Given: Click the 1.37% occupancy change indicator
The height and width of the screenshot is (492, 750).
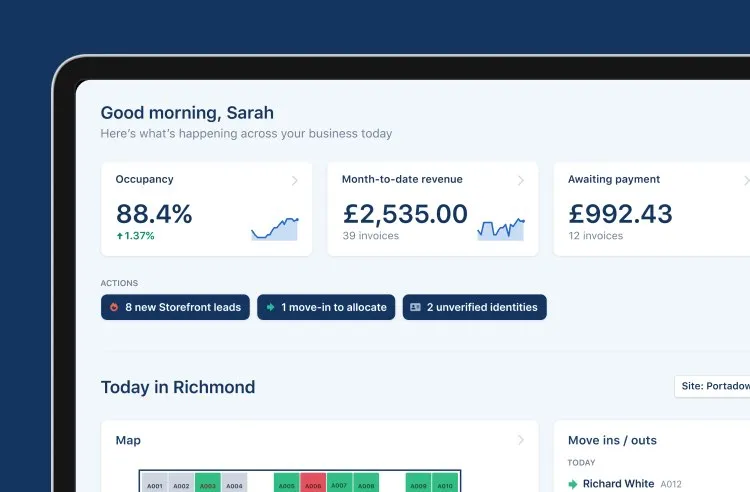Looking at the screenshot, I should (135, 236).
